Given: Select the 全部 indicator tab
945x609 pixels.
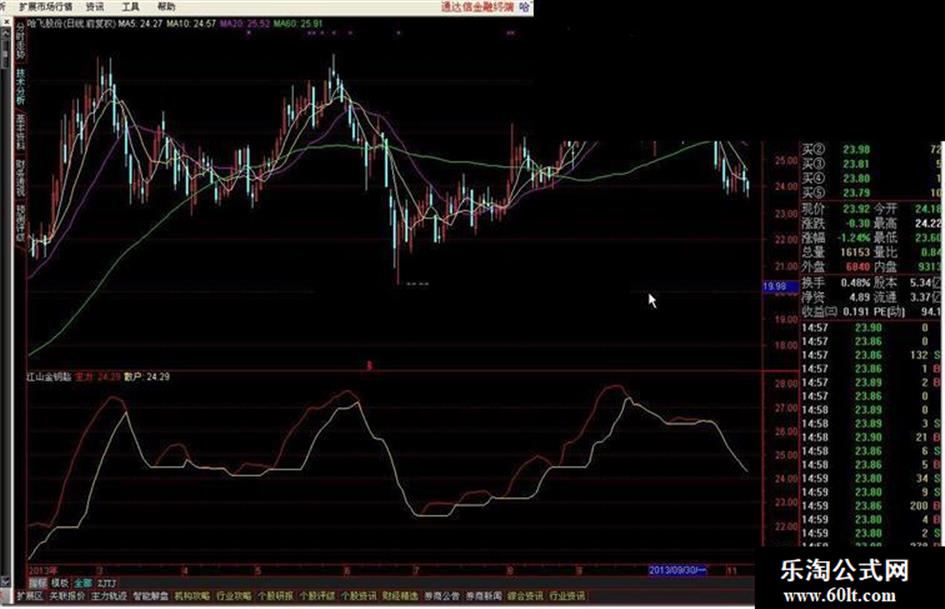Looking at the screenshot, I should [83, 583].
